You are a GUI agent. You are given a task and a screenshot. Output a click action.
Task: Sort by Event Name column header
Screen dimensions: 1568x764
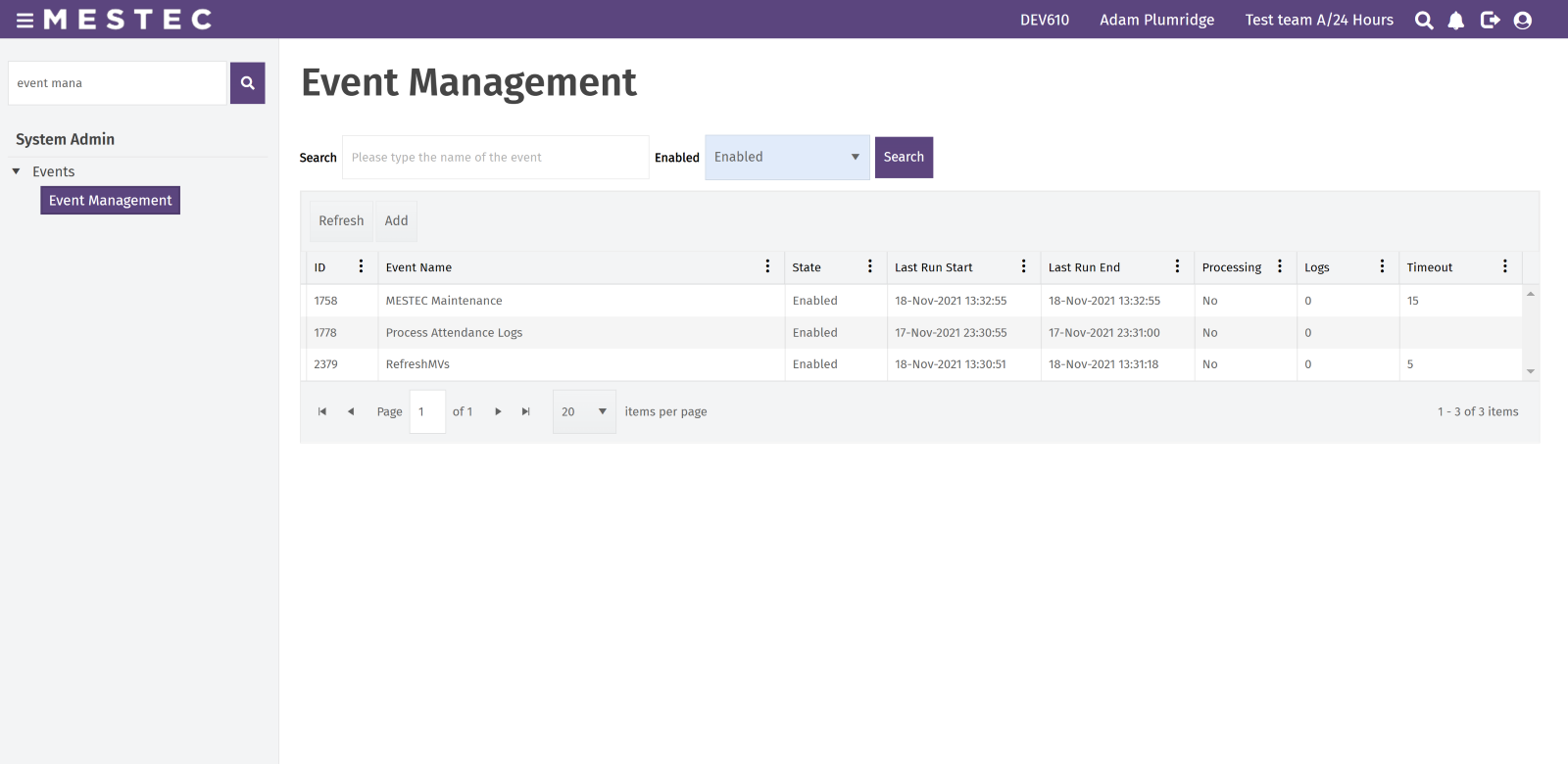coord(418,267)
